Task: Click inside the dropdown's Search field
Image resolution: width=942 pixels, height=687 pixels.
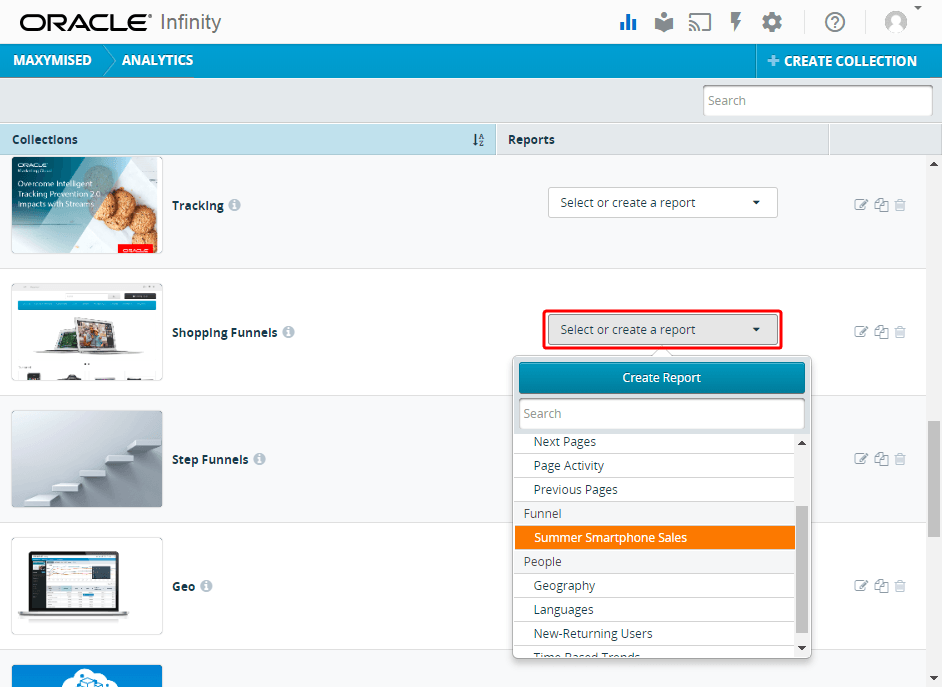Action: [x=661, y=413]
